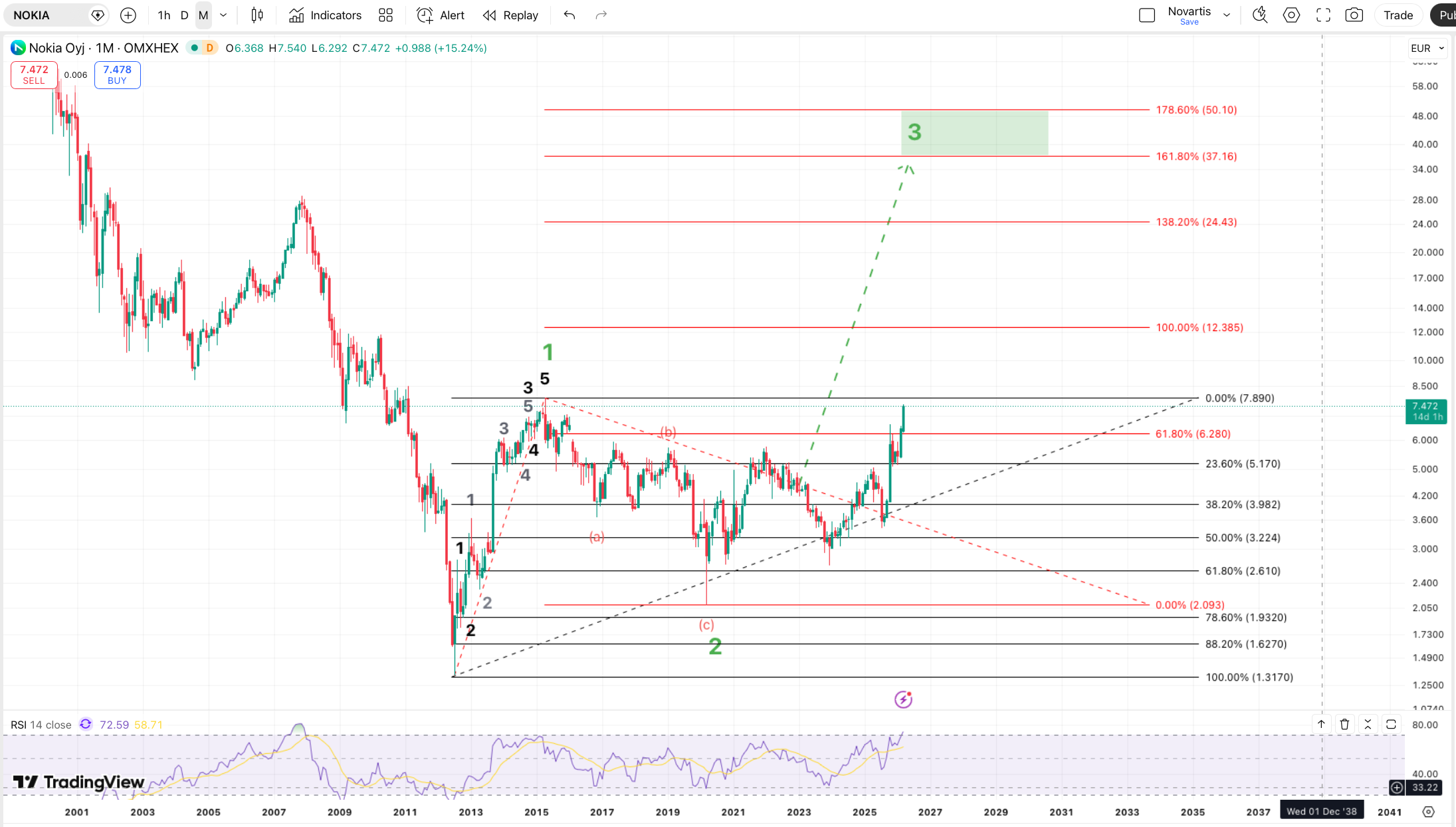Open chart settings hexagon icon in toolbar
This screenshot has height=827, width=1456.
click(1291, 15)
